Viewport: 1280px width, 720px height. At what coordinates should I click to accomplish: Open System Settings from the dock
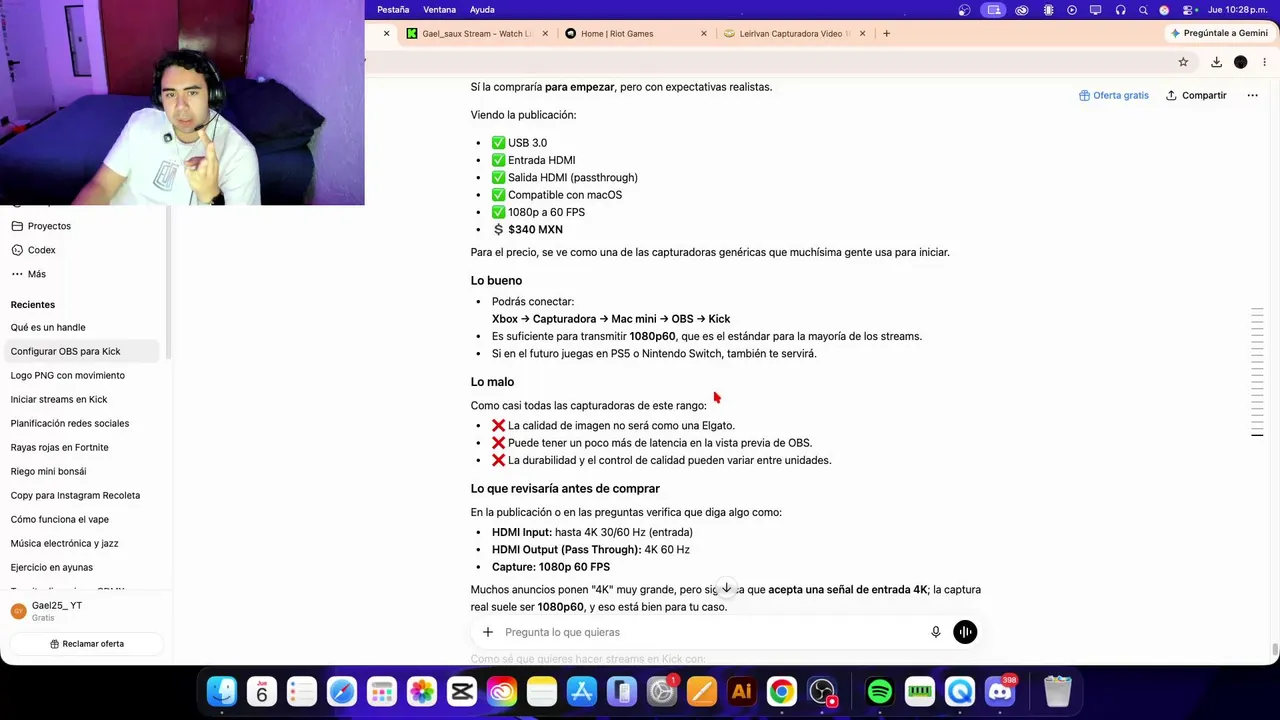point(662,691)
